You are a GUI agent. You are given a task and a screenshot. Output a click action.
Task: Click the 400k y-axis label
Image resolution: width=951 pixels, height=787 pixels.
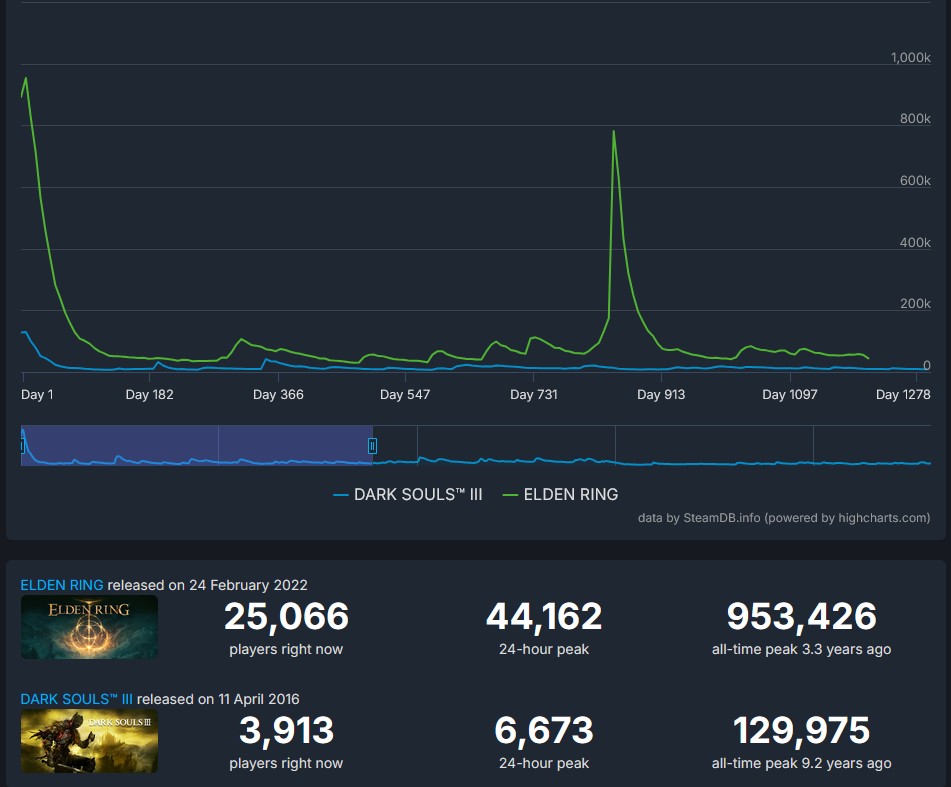(915, 243)
